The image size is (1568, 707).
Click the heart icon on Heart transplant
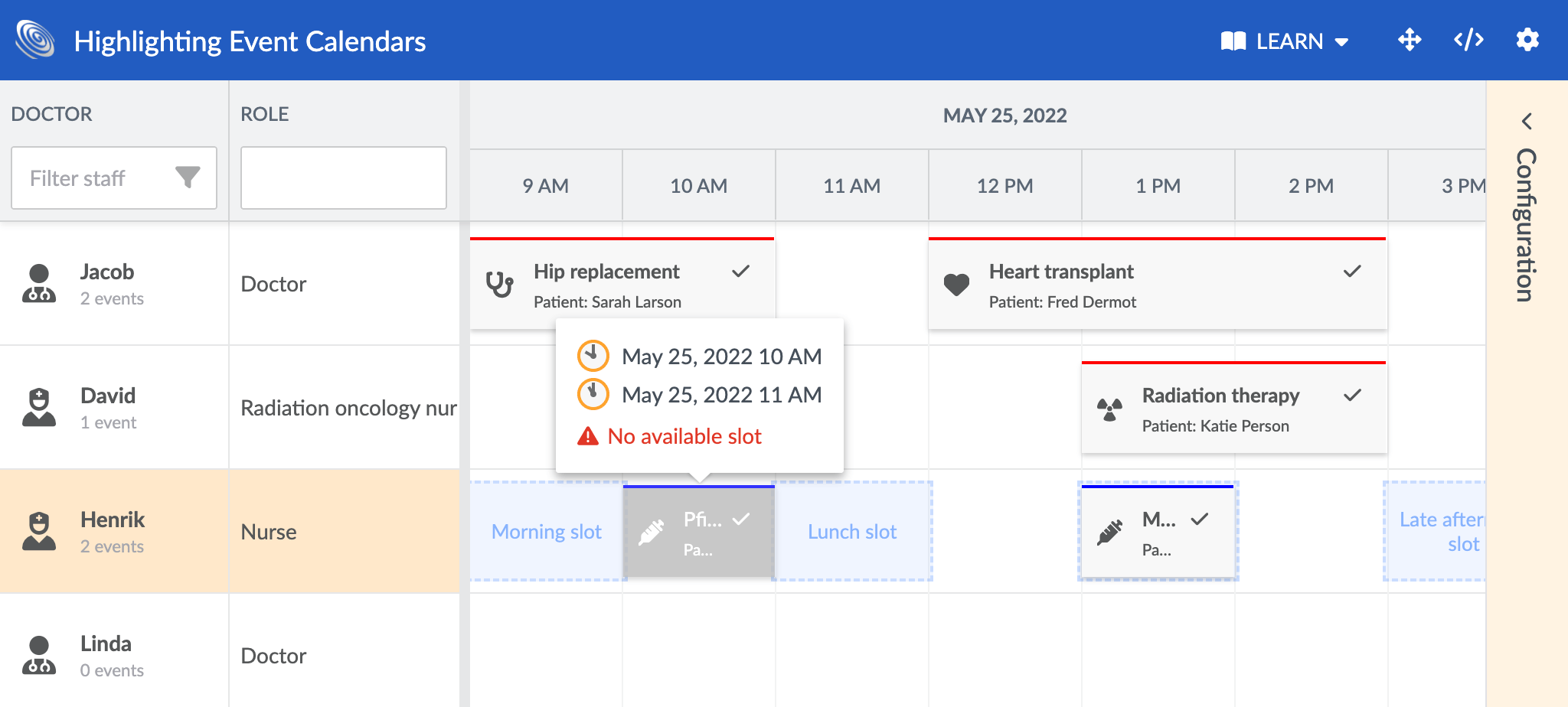pos(956,285)
